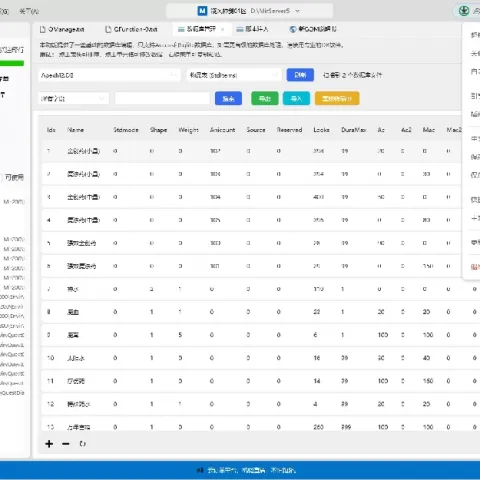
Task: Click the yellow button in the toolbar row
Action: point(337,98)
